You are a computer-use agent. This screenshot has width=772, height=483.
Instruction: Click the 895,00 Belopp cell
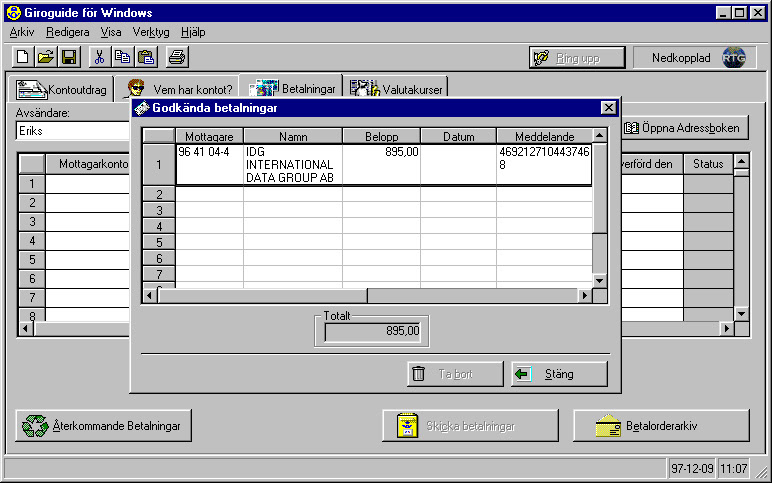[x=382, y=164]
